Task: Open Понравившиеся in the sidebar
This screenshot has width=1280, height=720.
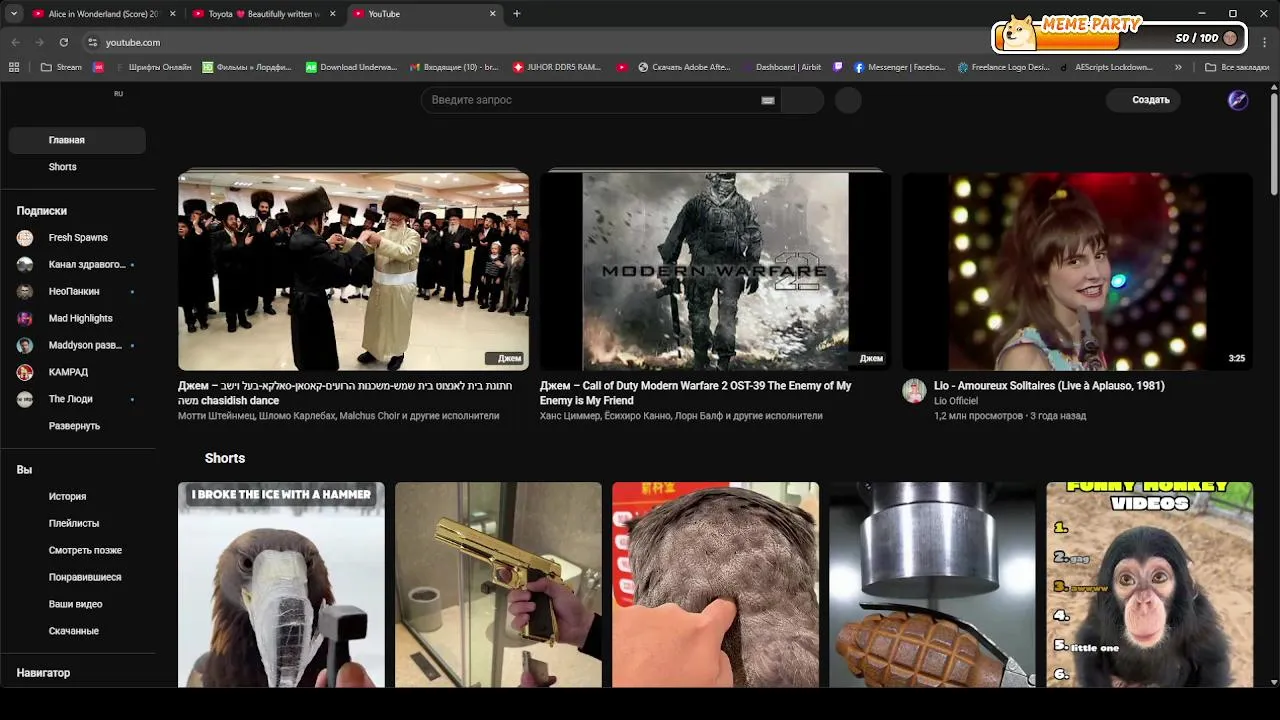Action: 77,577
